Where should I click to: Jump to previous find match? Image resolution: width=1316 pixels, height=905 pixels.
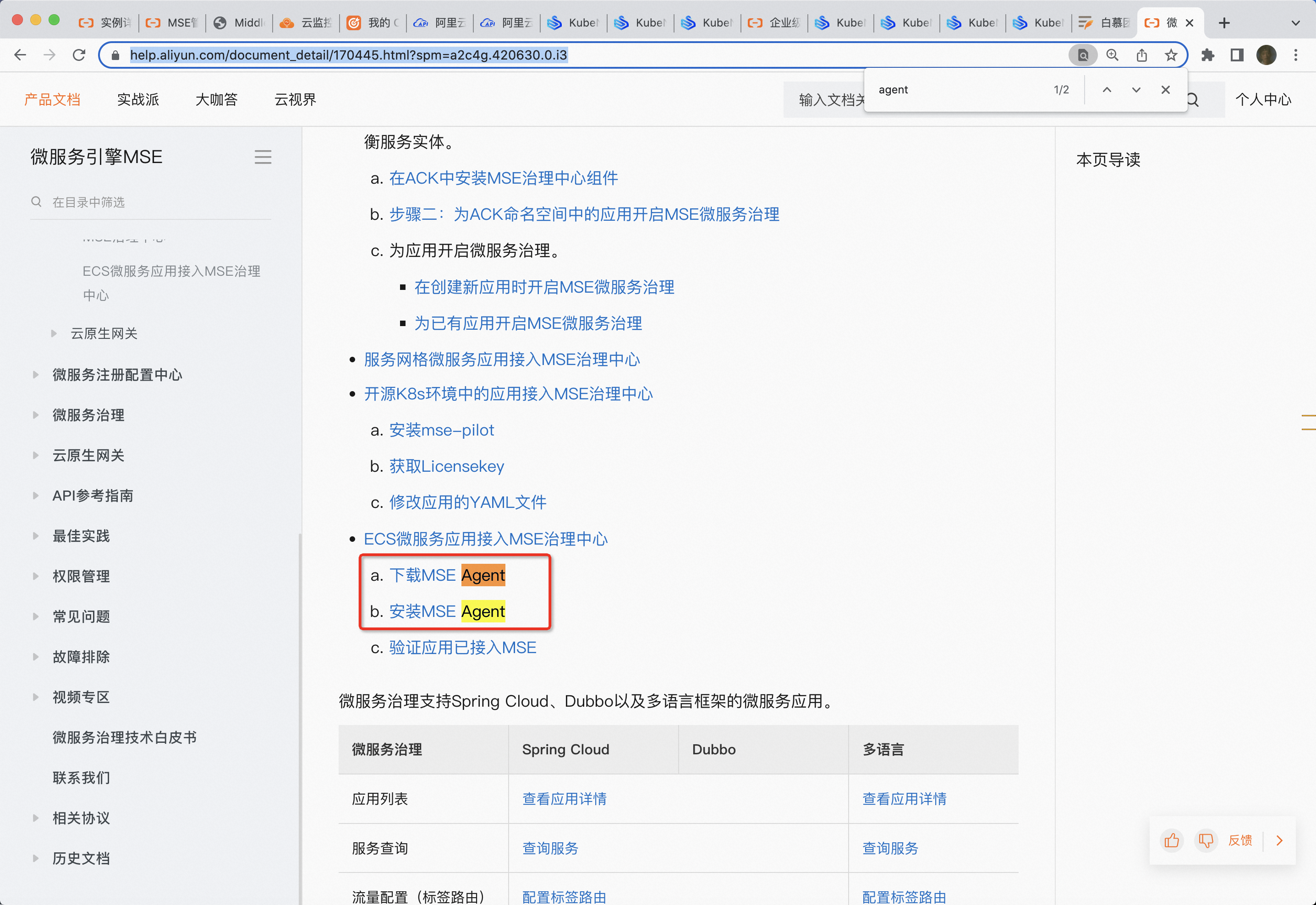[x=1107, y=90]
